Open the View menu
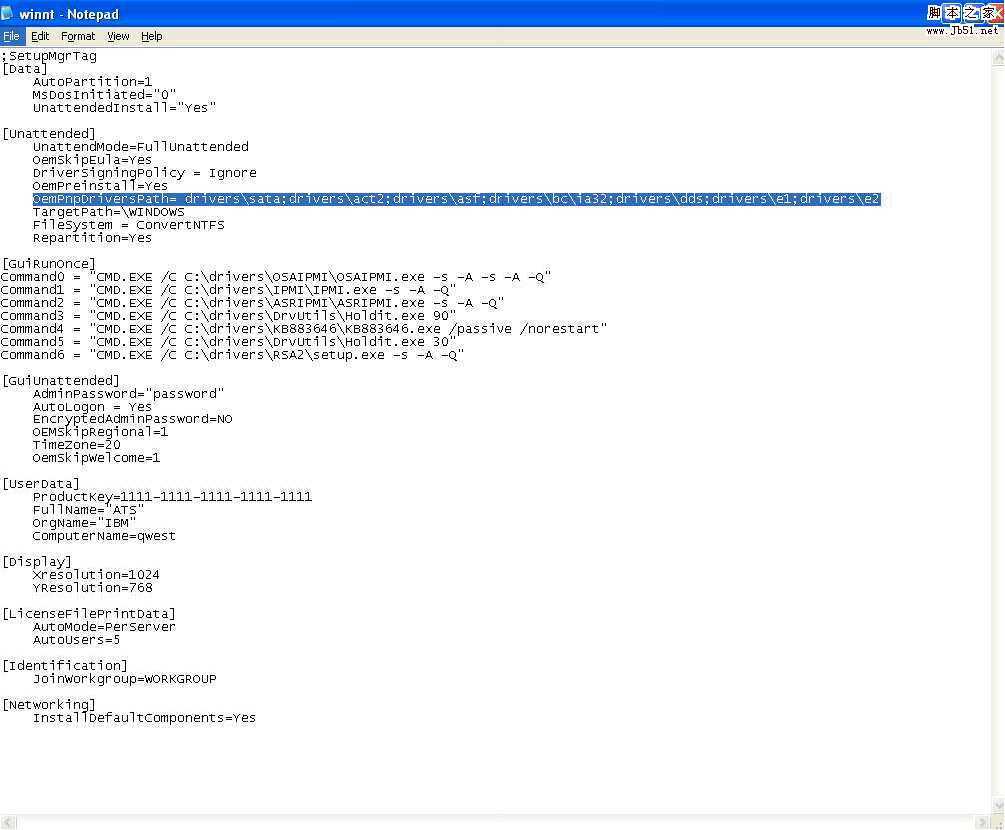 (118, 37)
